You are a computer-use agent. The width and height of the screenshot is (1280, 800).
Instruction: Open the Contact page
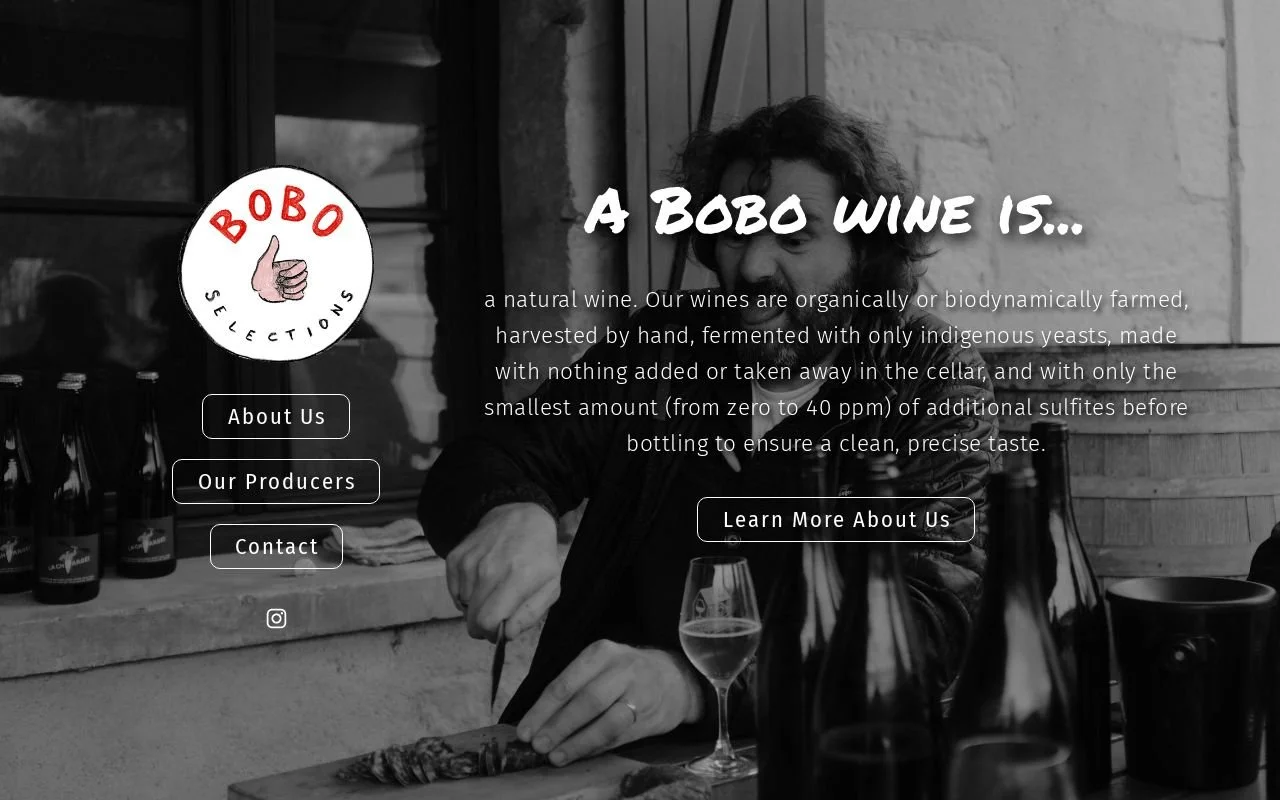click(276, 546)
